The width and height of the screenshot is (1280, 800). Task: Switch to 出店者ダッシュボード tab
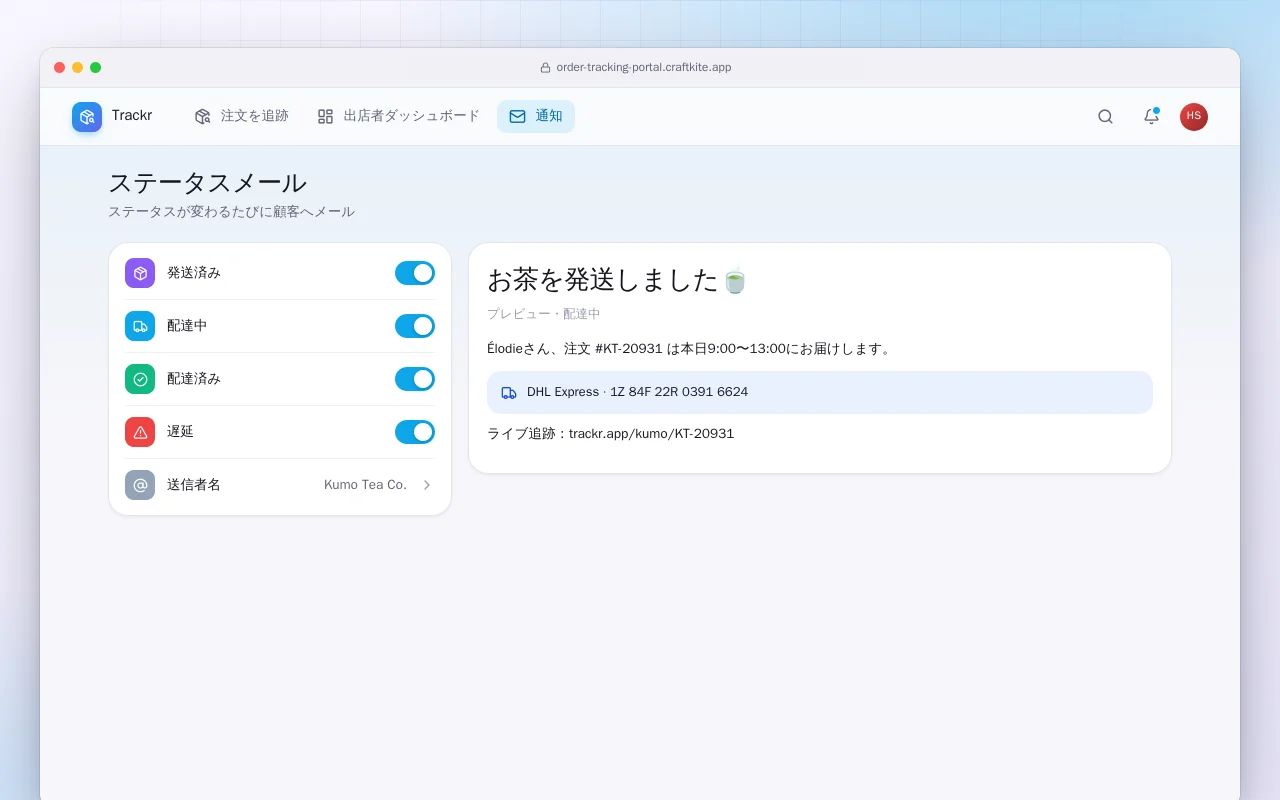click(x=399, y=116)
